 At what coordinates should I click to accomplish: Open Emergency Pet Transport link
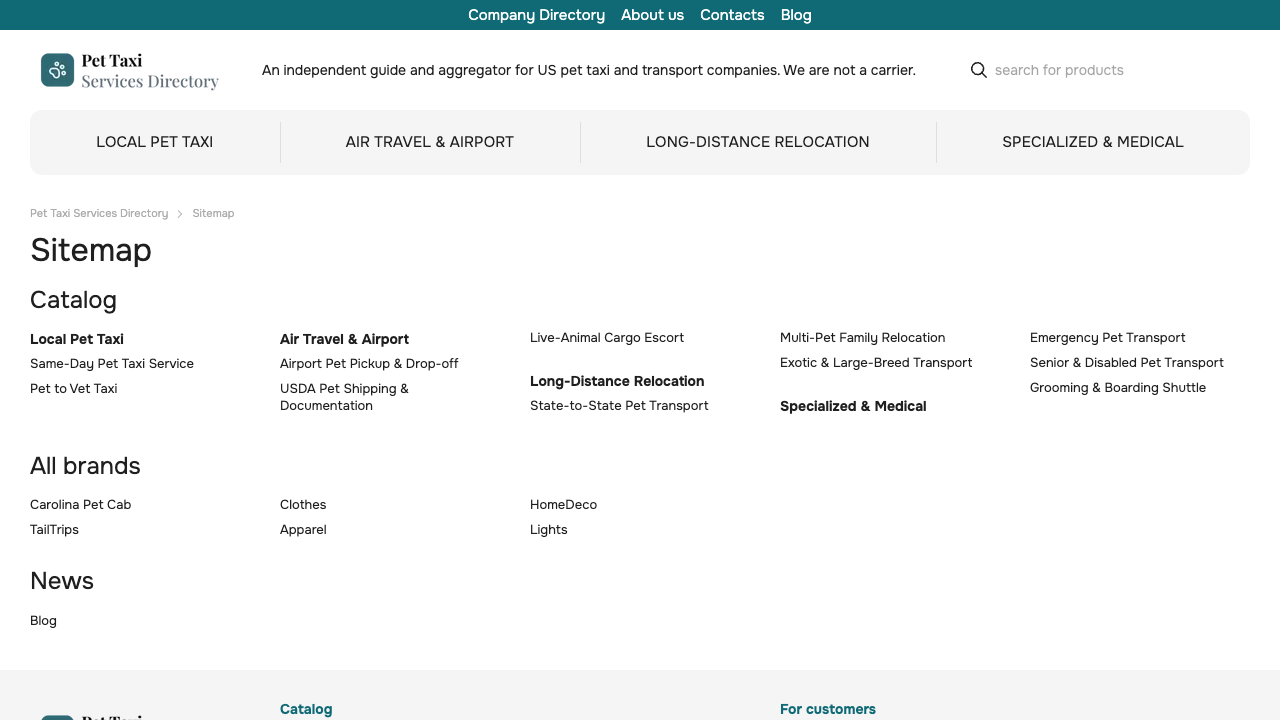1107,338
